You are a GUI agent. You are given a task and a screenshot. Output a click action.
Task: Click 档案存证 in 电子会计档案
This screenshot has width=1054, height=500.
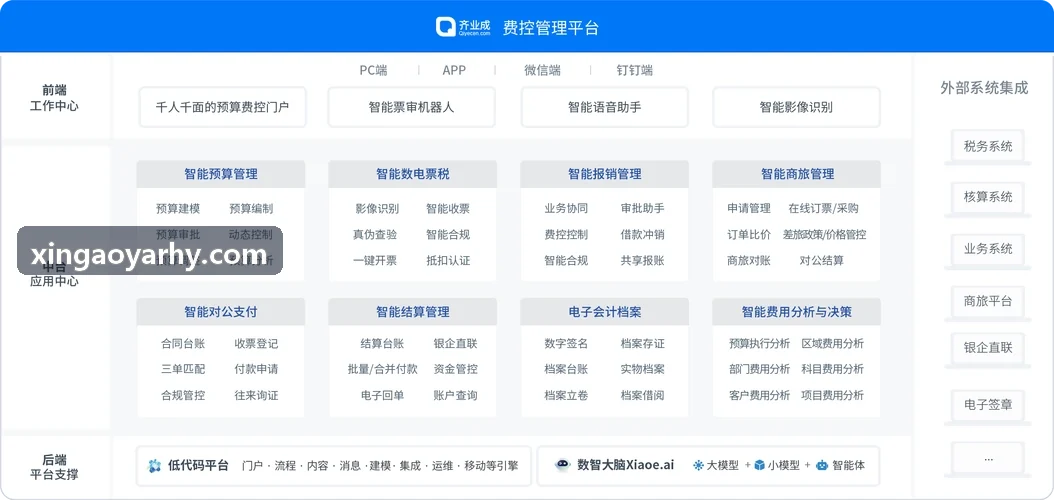coord(643,344)
